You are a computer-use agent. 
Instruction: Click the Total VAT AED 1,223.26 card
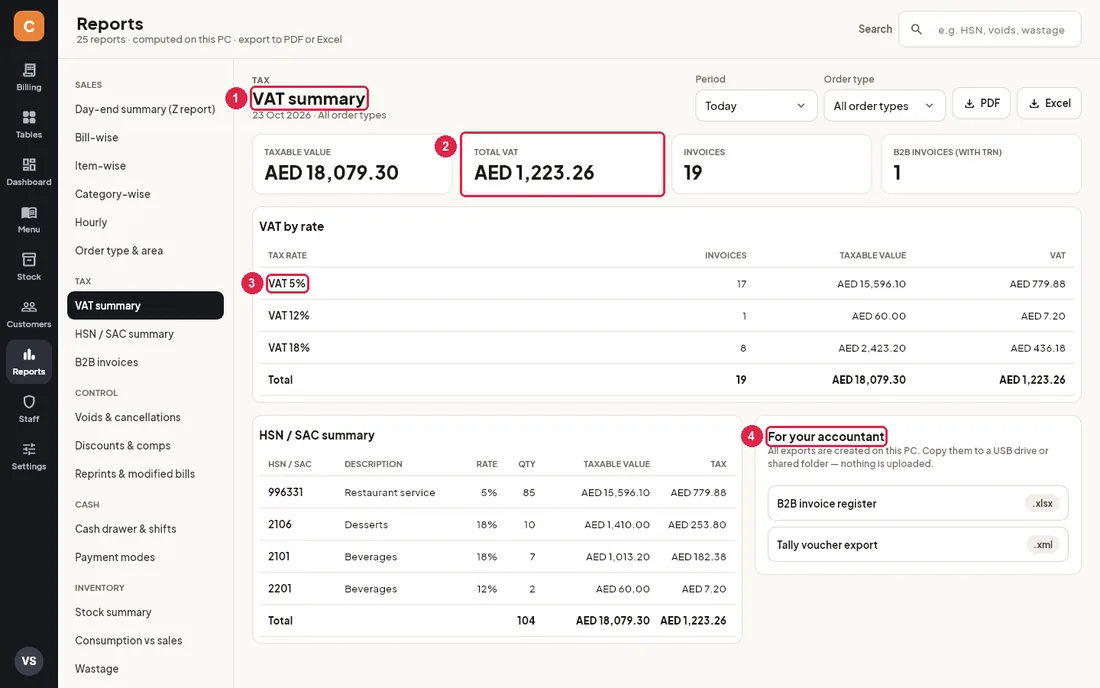coord(562,164)
